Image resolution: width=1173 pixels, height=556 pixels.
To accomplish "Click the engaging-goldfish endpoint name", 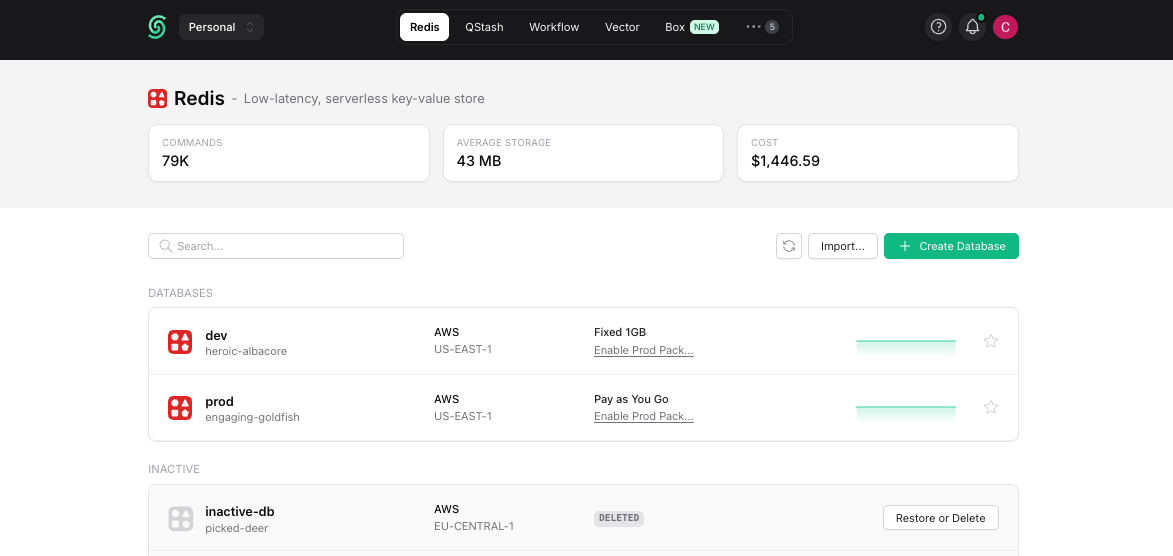I will 252,418.
